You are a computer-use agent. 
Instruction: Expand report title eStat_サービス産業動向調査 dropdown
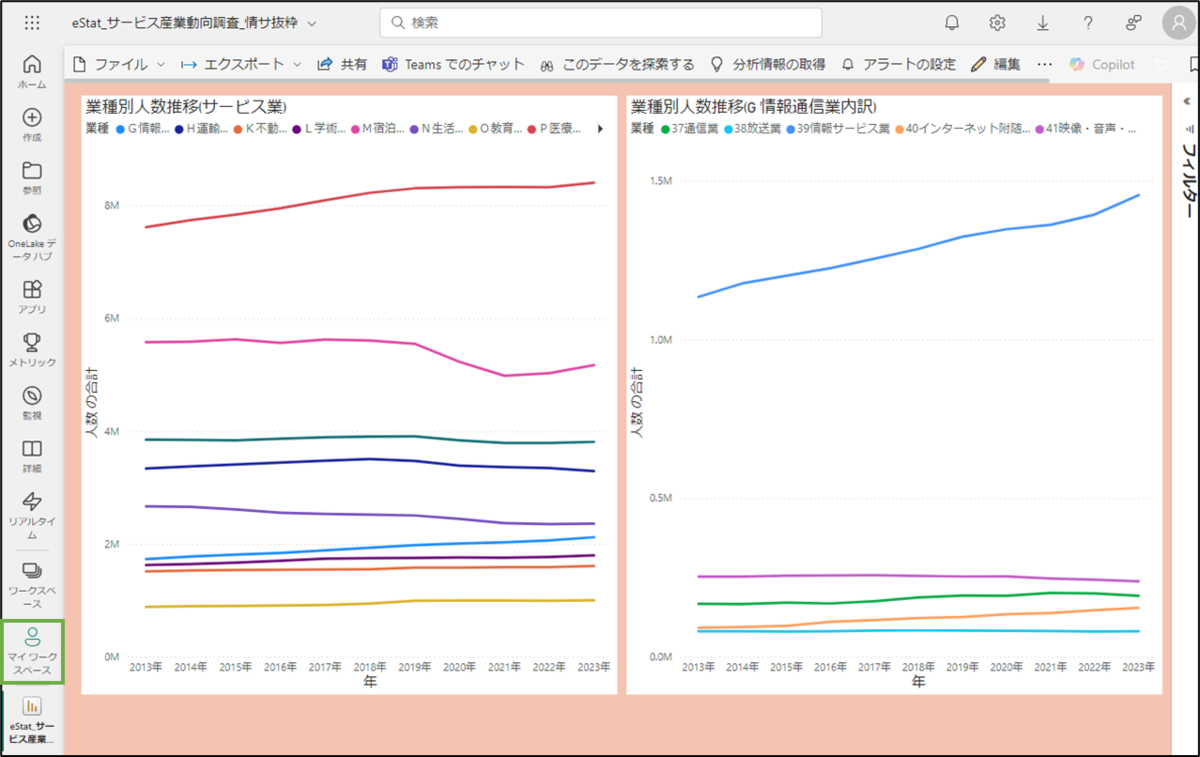(313, 23)
